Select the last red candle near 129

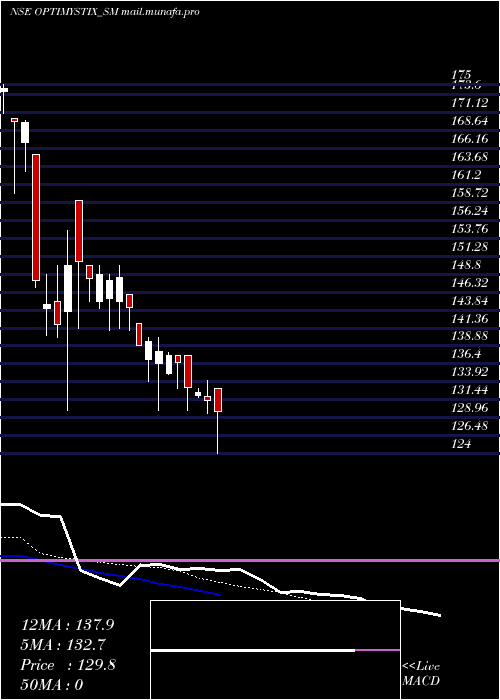pyautogui.click(x=218, y=400)
